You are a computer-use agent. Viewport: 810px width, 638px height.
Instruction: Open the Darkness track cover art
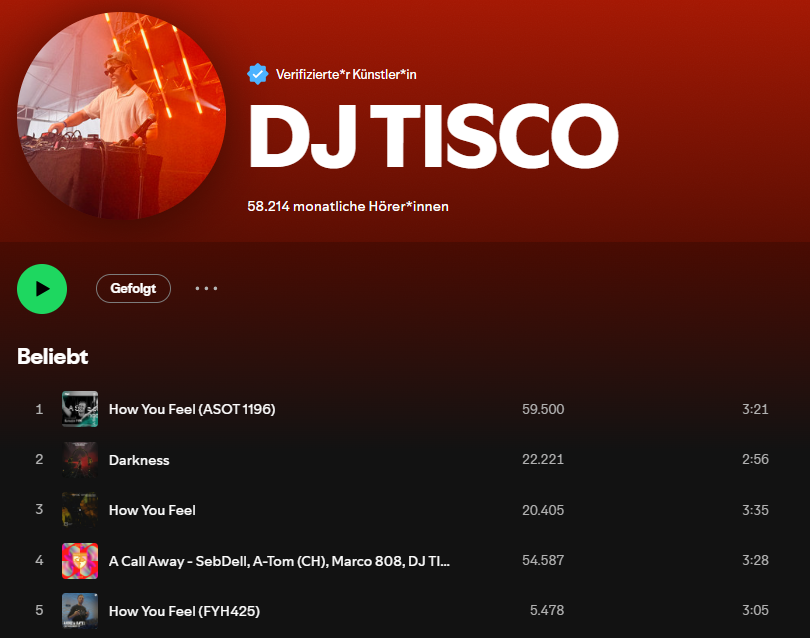(x=80, y=459)
